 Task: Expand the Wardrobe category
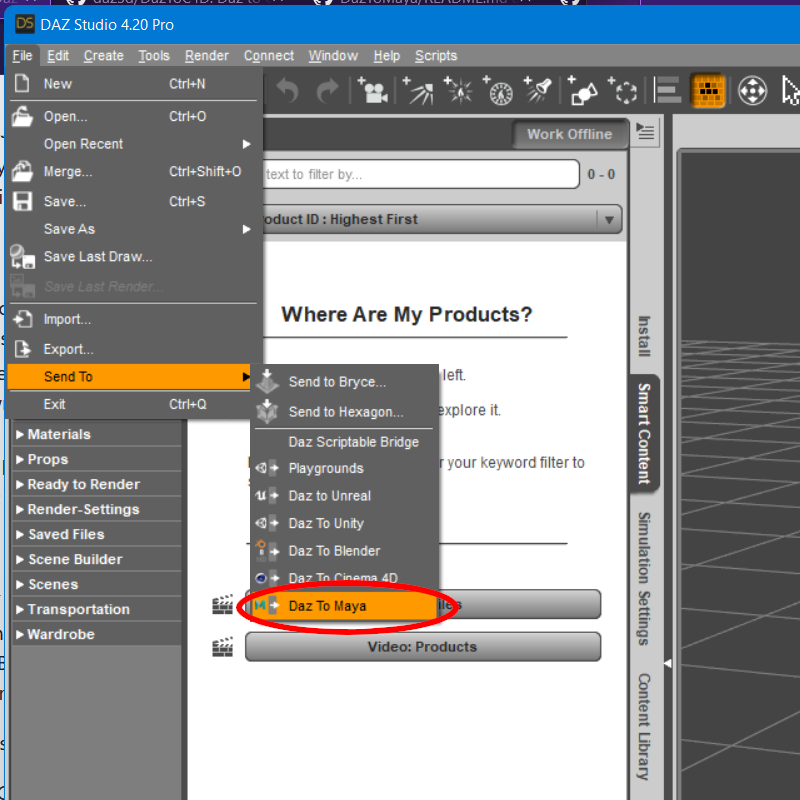(x=96, y=634)
